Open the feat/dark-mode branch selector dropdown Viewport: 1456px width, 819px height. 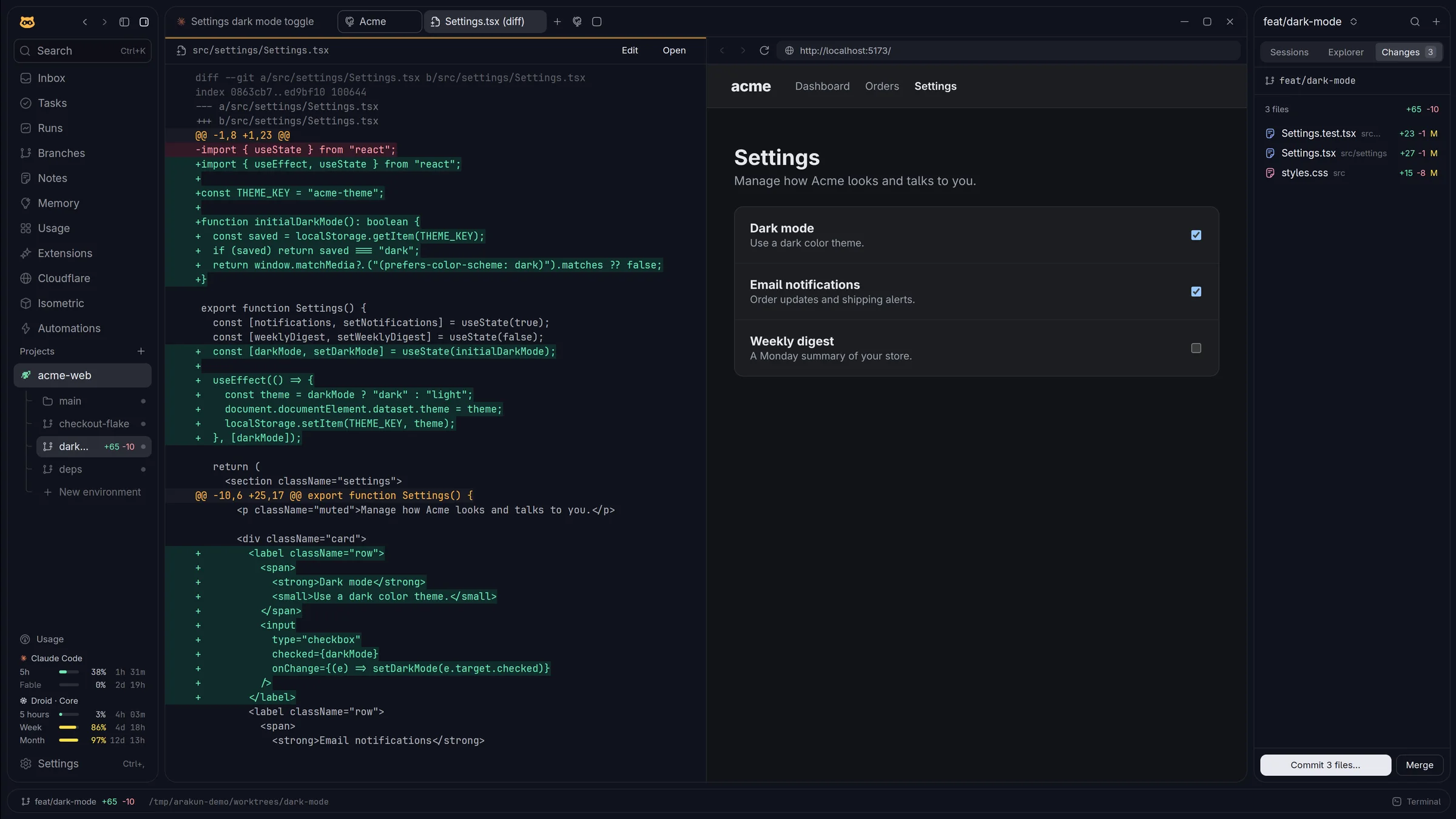tap(1310, 22)
